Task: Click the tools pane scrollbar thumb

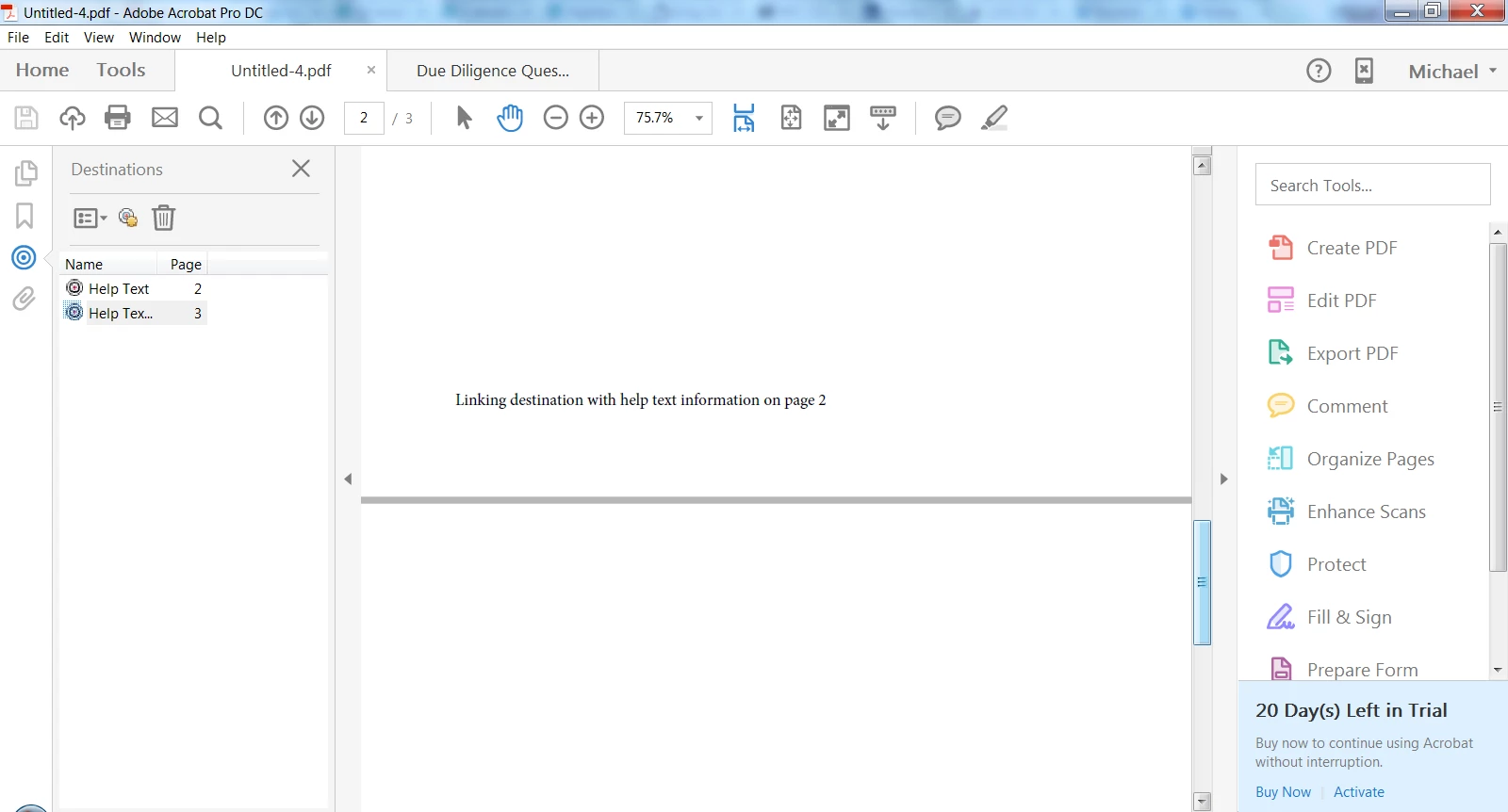Action: 1498,407
